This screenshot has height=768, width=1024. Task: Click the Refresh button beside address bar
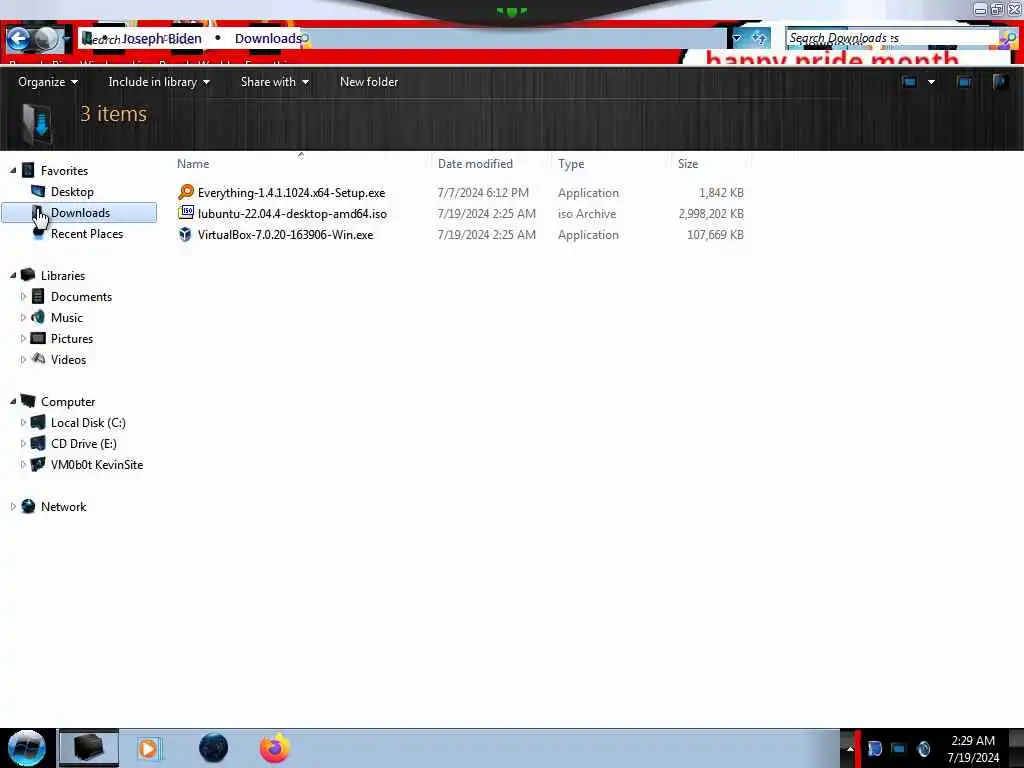click(x=759, y=38)
